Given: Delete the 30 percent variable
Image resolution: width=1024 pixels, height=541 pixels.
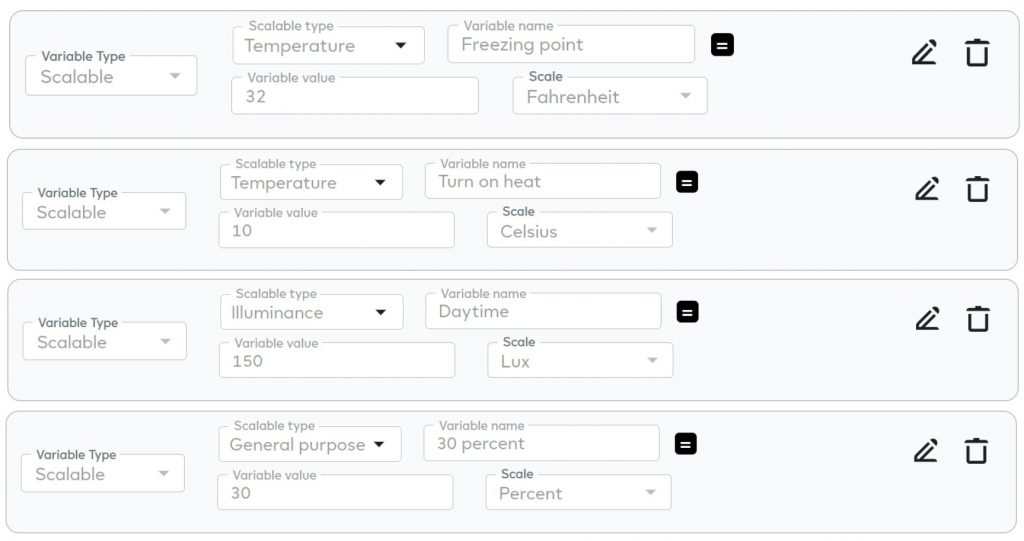Looking at the screenshot, I should (x=976, y=451).
